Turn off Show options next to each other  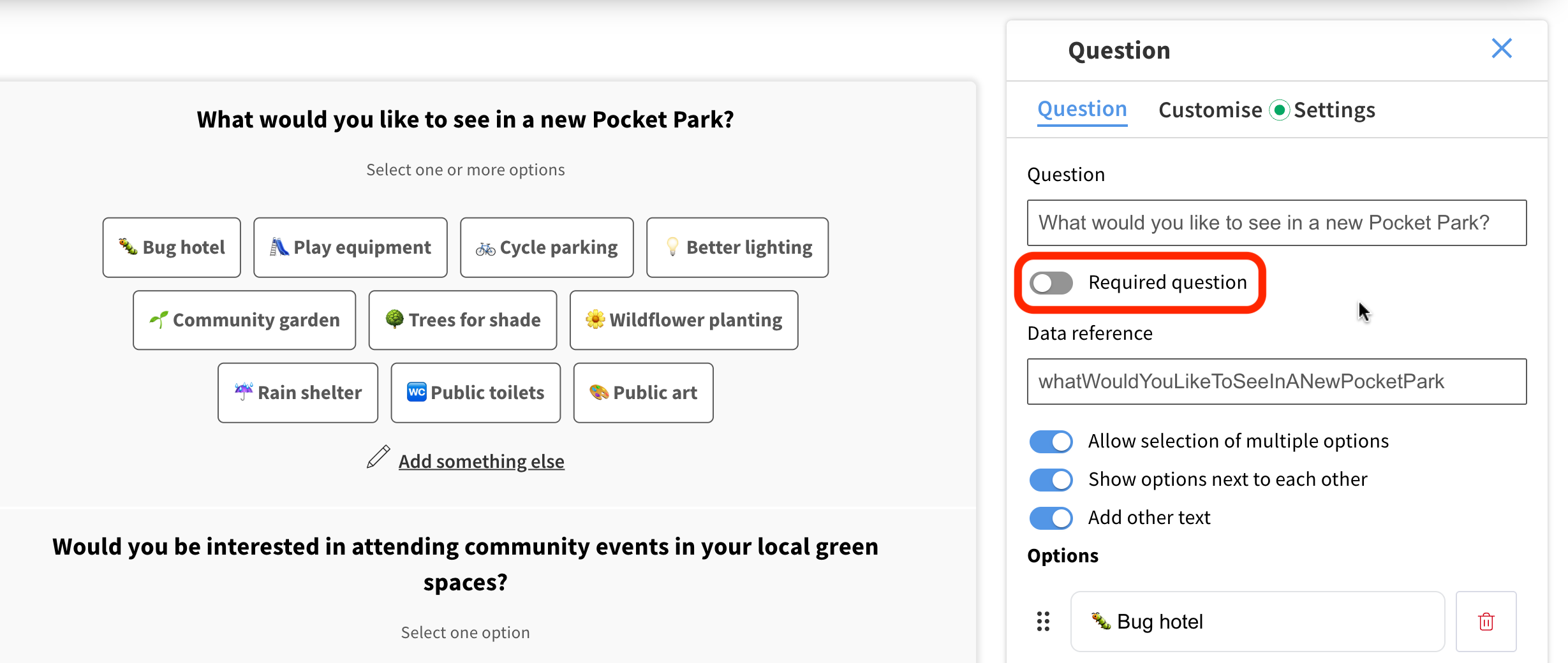1051,479
